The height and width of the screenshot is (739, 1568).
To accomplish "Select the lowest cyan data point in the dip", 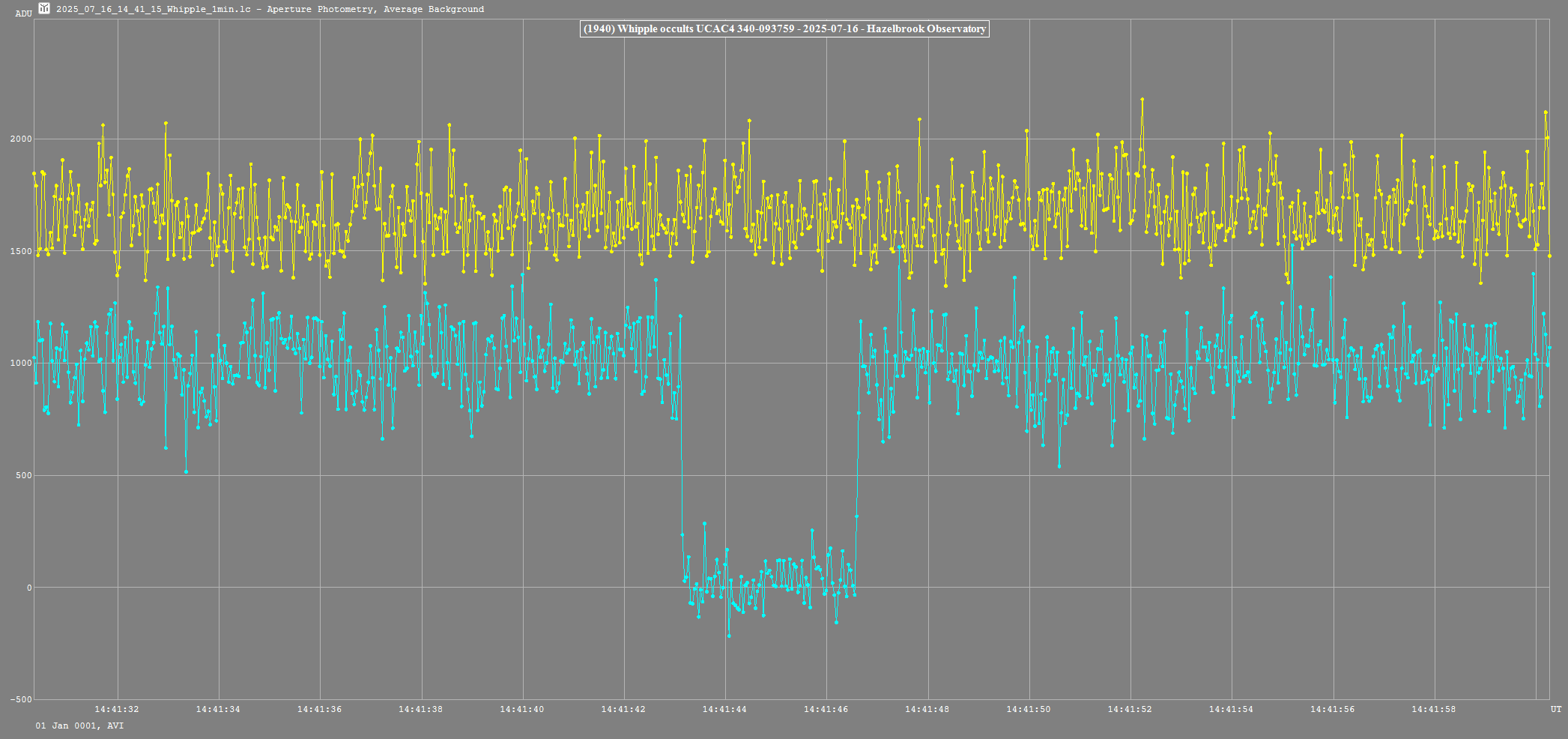I will (x=729, y=636).
